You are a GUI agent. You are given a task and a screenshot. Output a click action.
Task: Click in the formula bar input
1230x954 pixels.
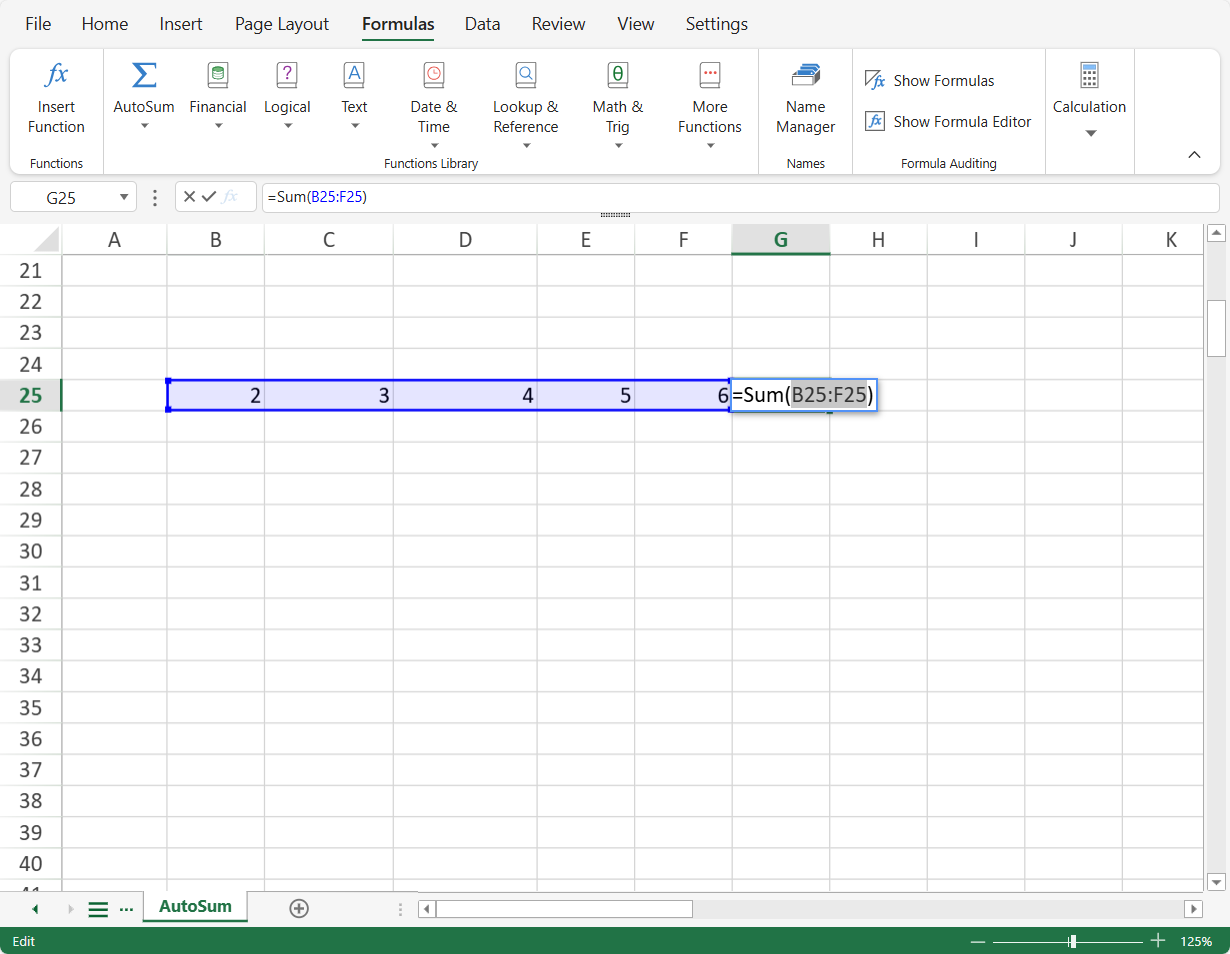[740, 197]
